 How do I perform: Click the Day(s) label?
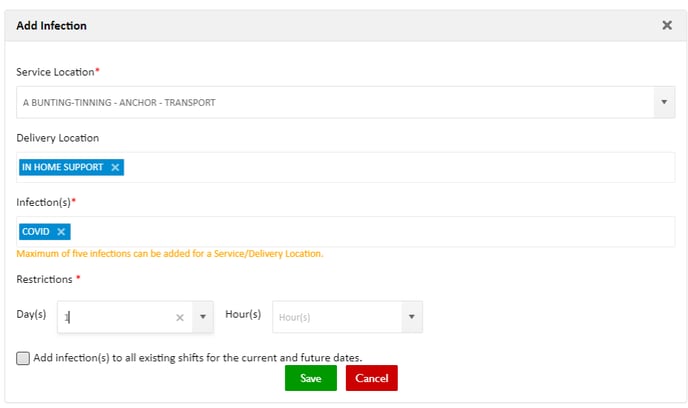pos(31,314)
